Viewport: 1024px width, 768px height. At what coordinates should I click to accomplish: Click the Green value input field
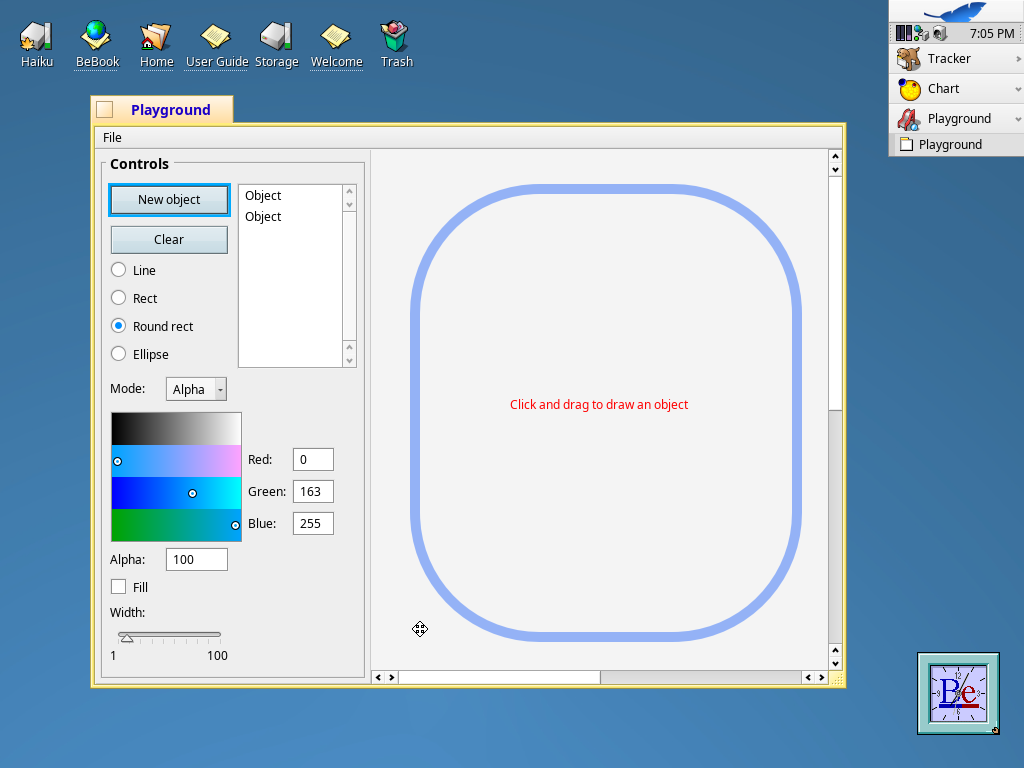(x=313, y=492)
